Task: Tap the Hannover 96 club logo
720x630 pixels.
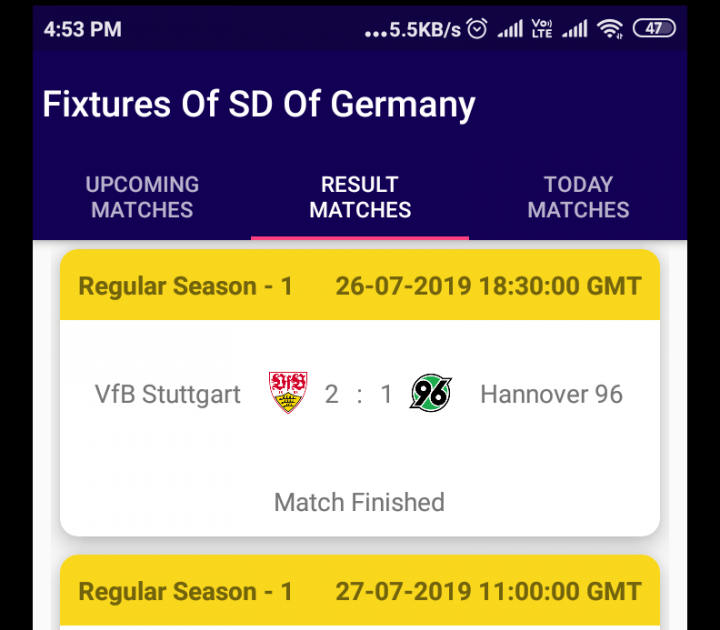Action: tap(431, 393)
